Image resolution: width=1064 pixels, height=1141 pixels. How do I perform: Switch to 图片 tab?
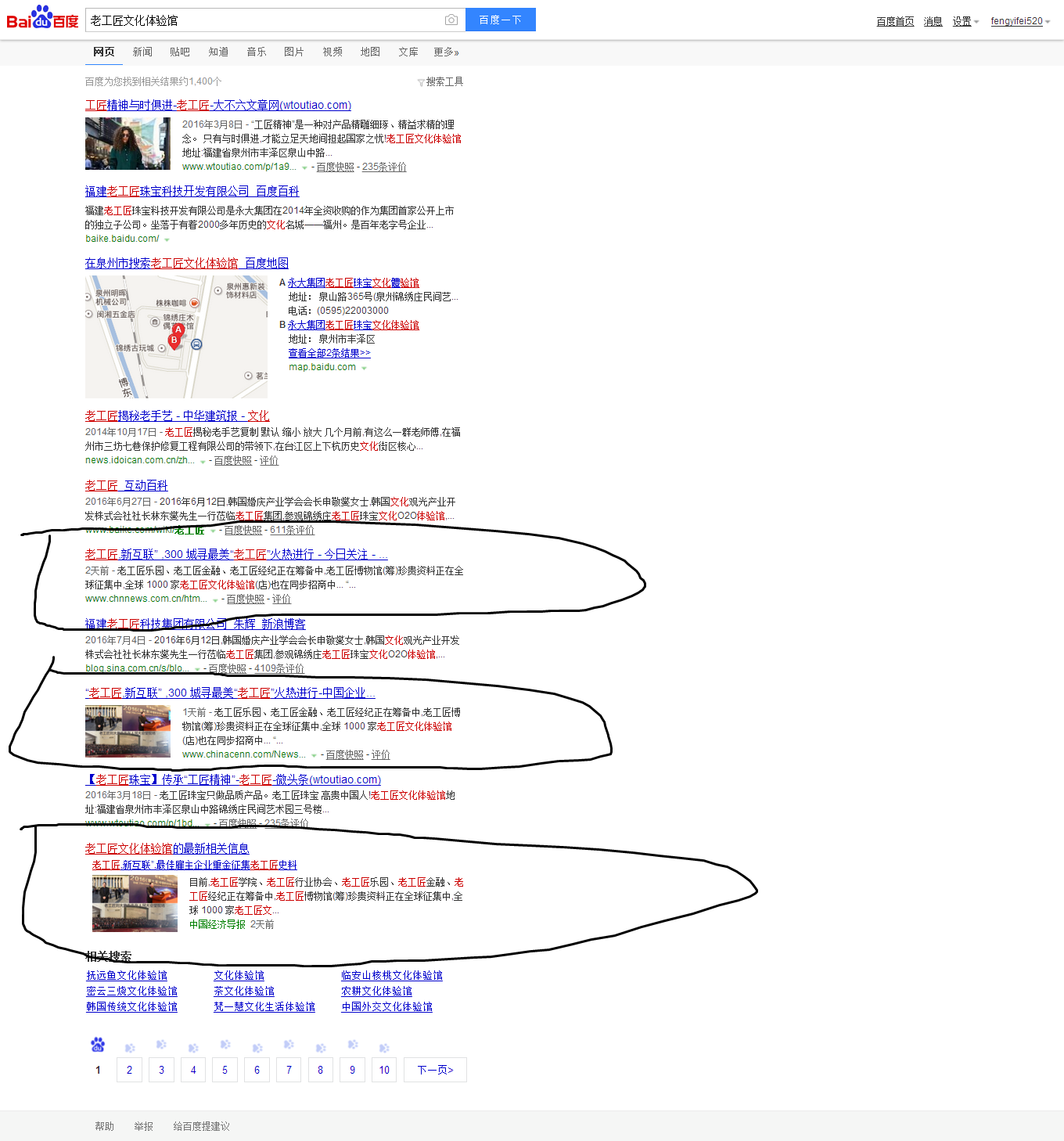tap(294, 52)
